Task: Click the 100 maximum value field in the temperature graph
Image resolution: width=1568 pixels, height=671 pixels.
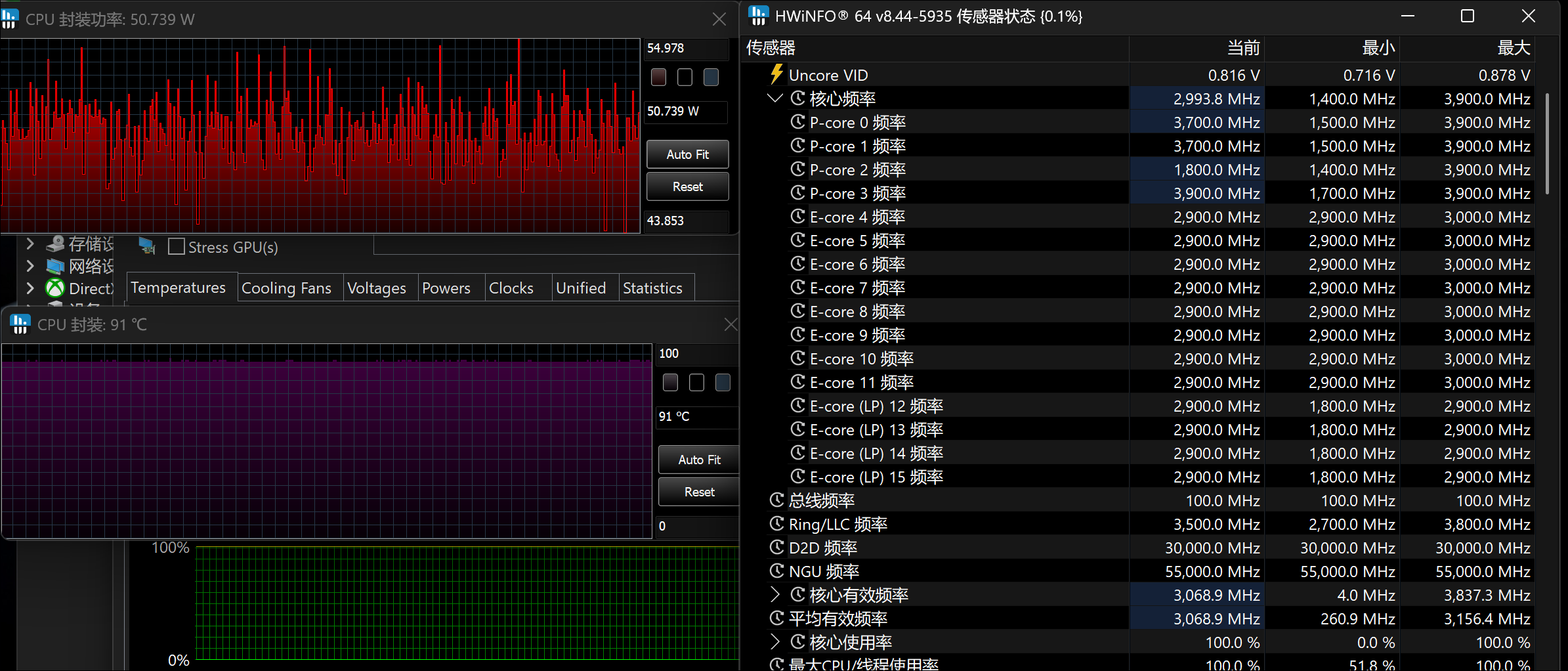Action: [696, 354]
